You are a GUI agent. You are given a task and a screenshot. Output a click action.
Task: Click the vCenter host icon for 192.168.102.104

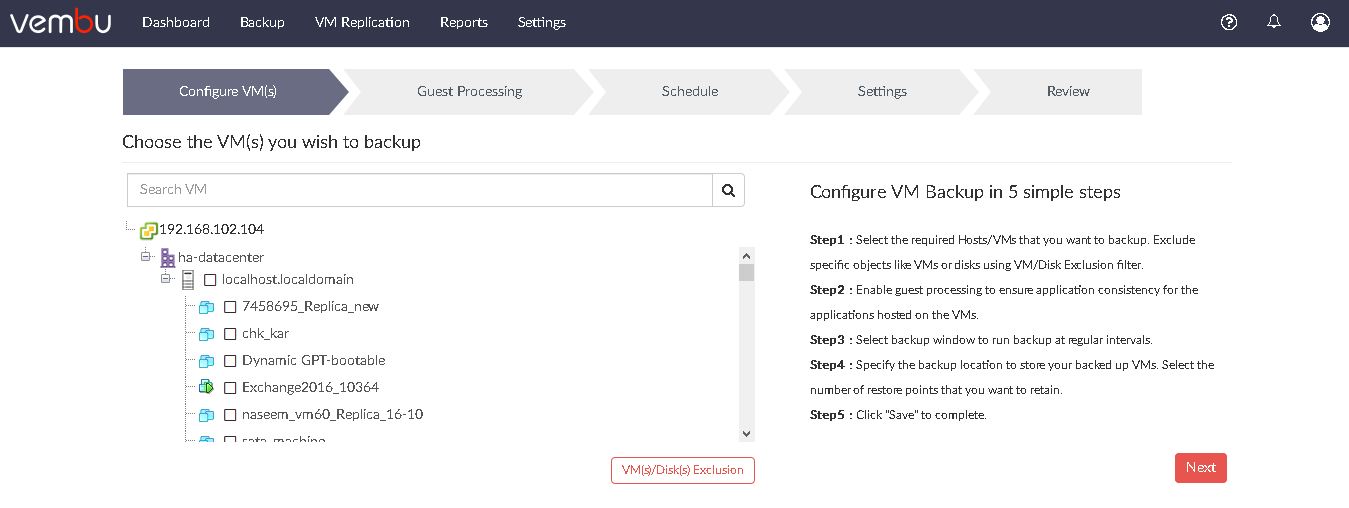(148, 230)
